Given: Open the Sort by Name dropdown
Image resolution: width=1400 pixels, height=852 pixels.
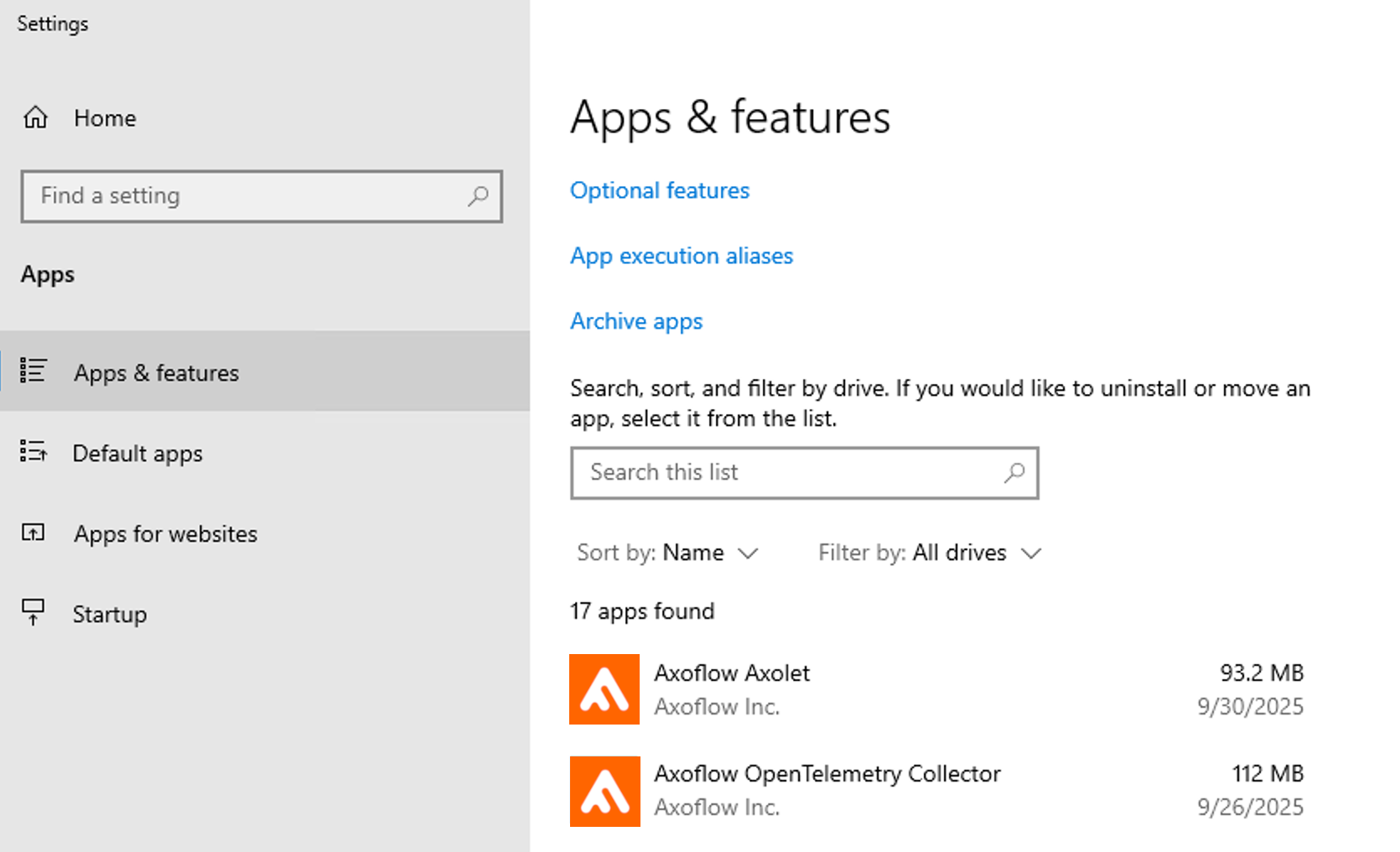Looking at the screenshot, I should pos(667,553).
